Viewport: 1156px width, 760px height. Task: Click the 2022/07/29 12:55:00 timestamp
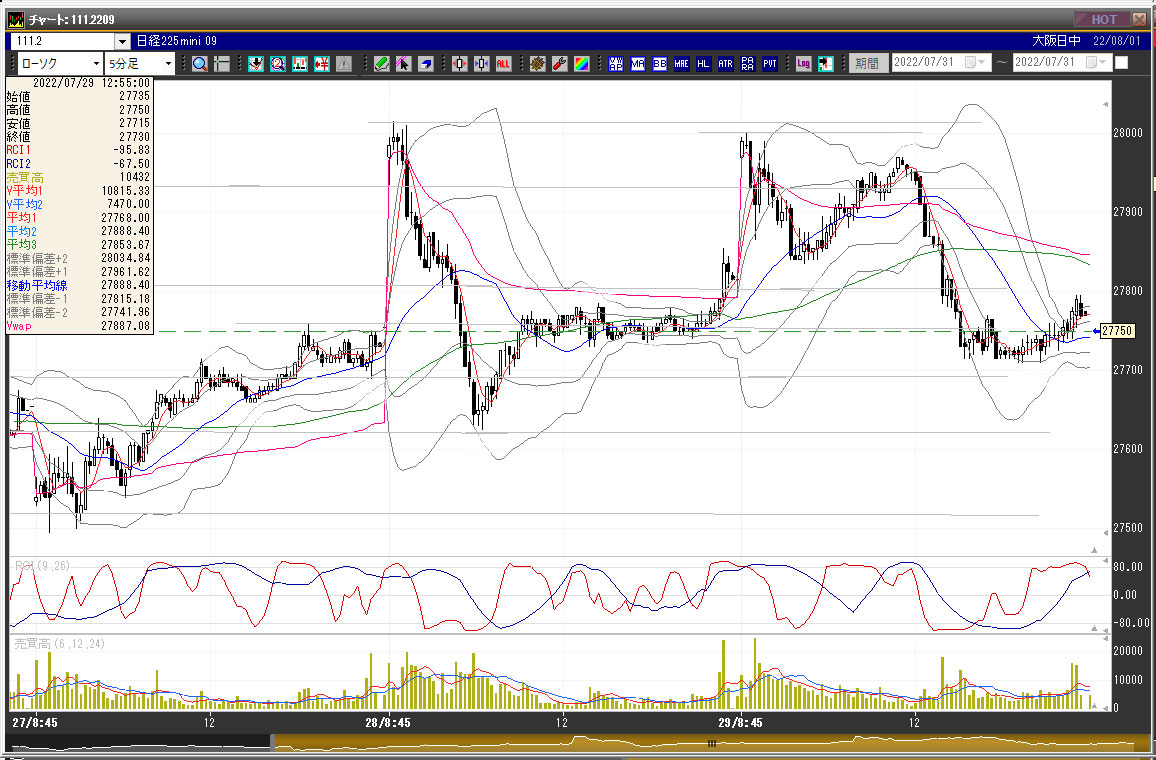(x=91, y=83)
